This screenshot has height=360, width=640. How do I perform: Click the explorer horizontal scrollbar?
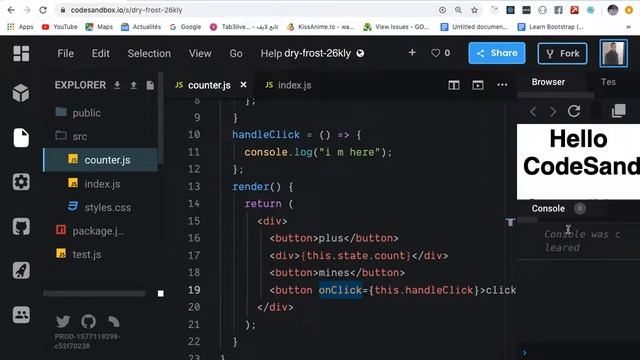click(x=94, y=293)
